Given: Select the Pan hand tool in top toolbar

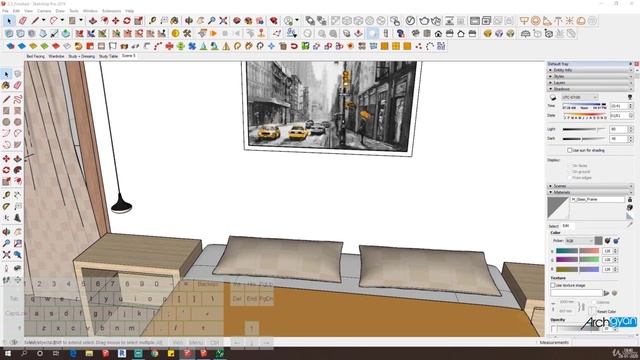Looking at the screenshot, I should 200,20.
